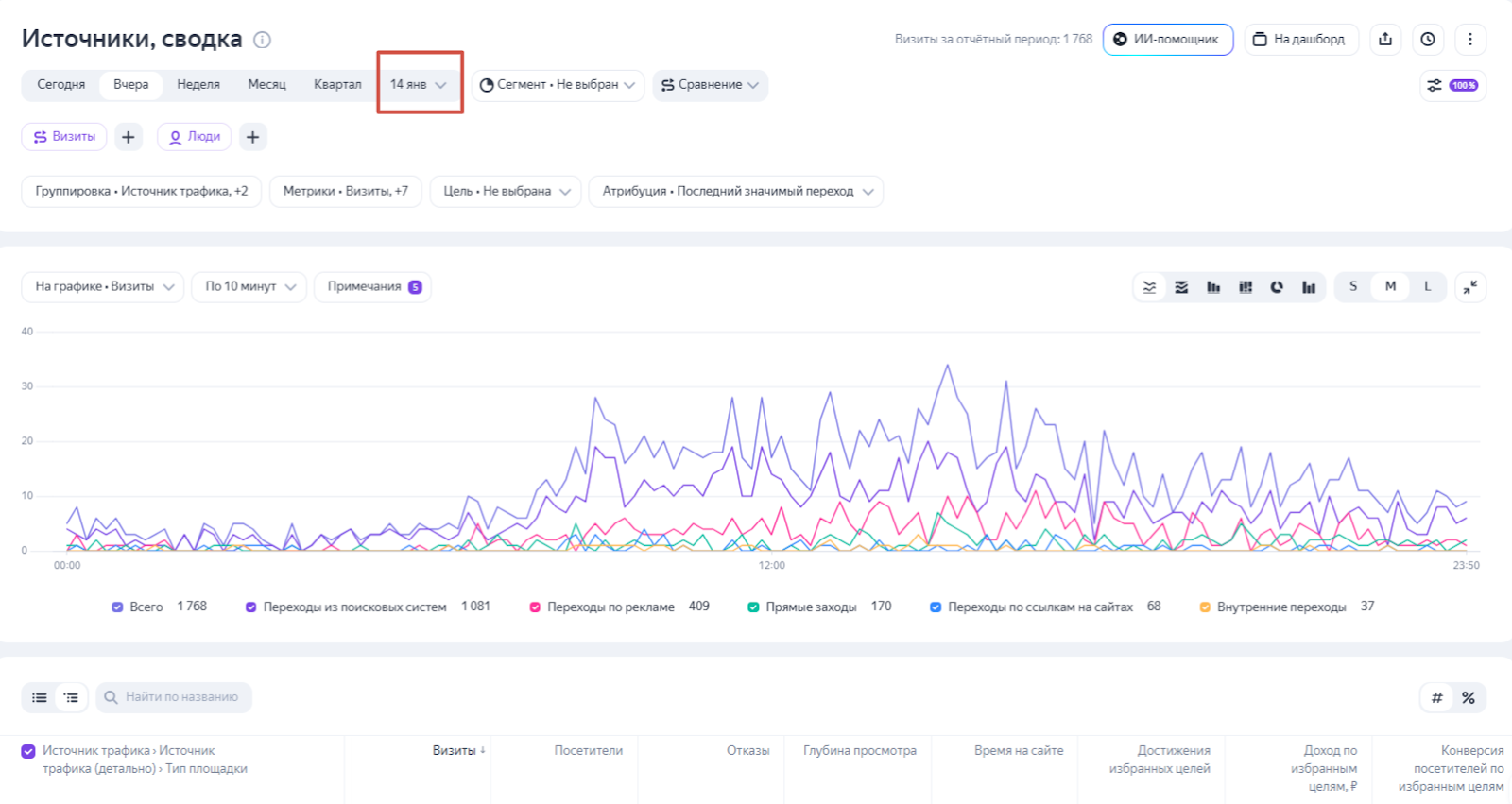Screen dimensions: 1512x804
Task: Switch to the 'Квартал' period tab
Action: coord(337,85)
